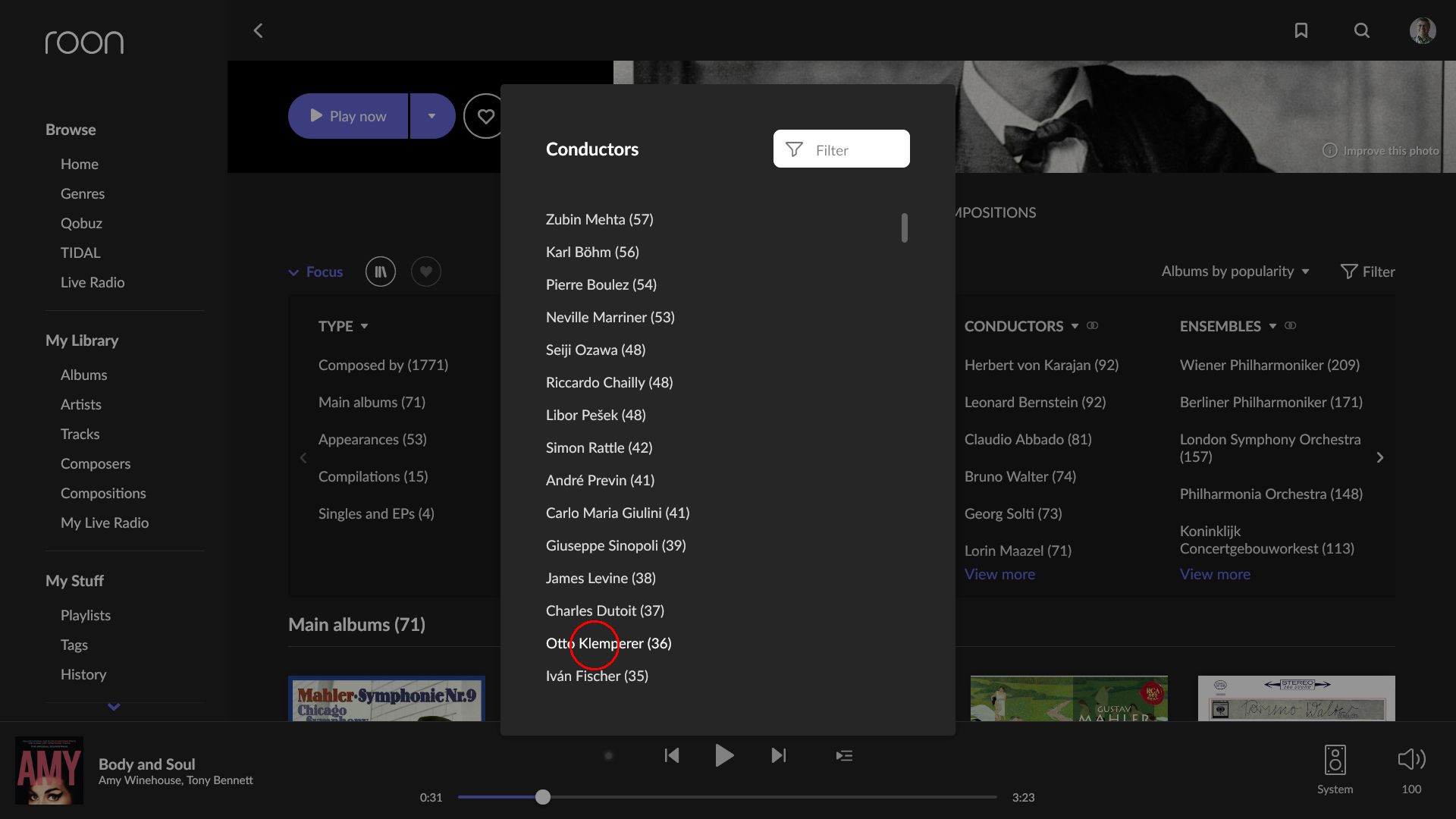Open ENSEMBLES focus dropdown
Screen dimensions: 1456x819
1228,326
